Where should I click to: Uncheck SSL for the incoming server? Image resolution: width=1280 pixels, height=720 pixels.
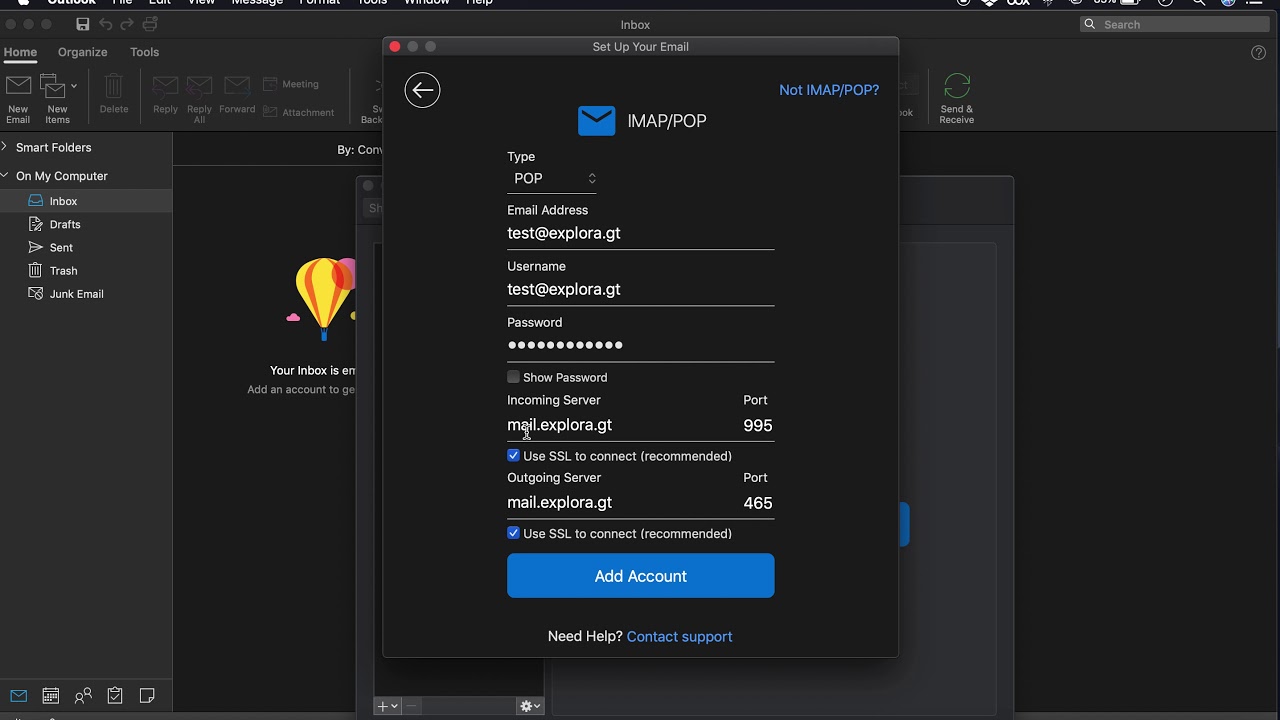click(514, 456)
